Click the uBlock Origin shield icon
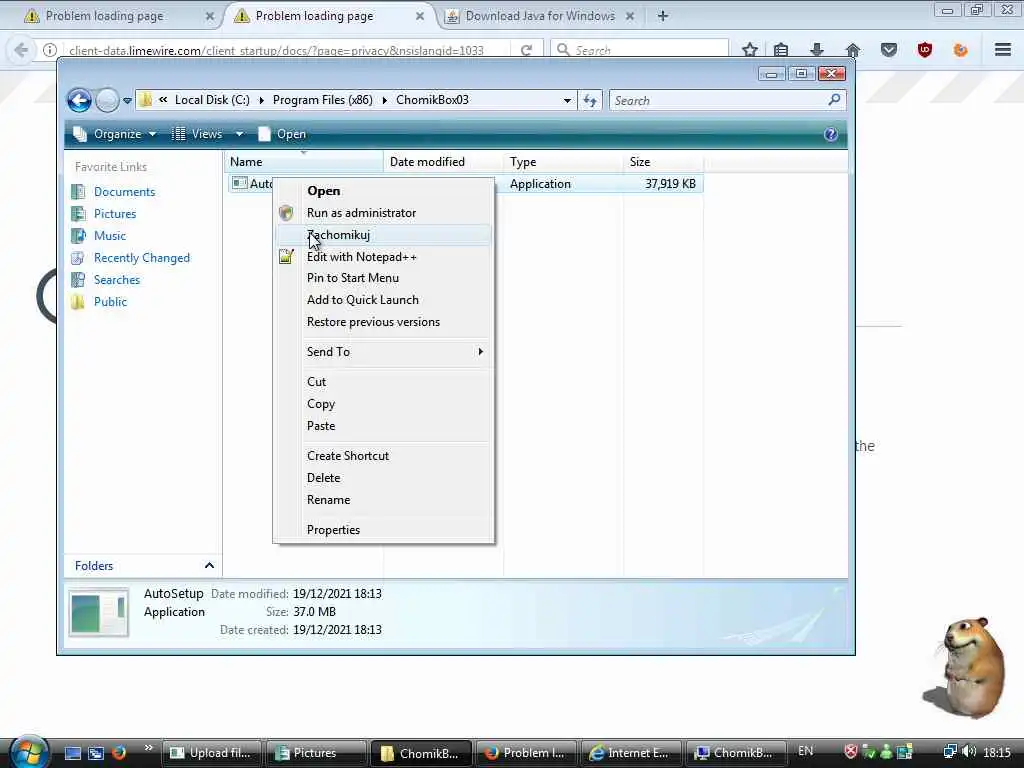The width and height of the screenshot is (1024, 768). coord(924,50)
